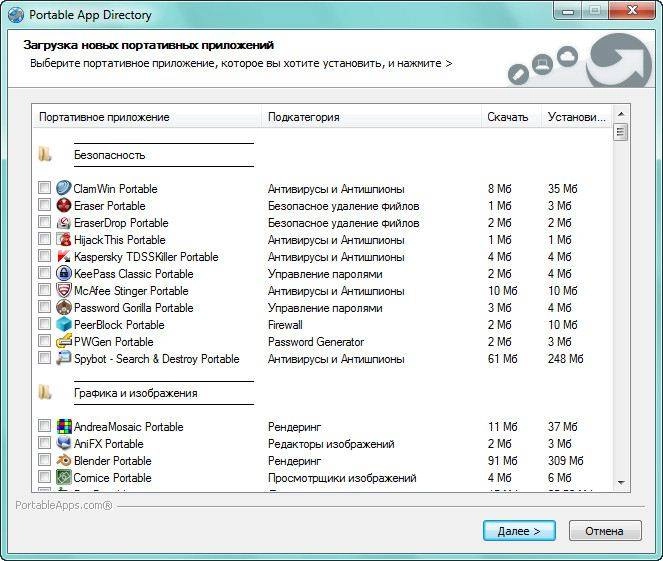Click the 309 Мб install size
Image resolution: width=663 pixels, height=561 pixels.
click(x=565, y=461)
